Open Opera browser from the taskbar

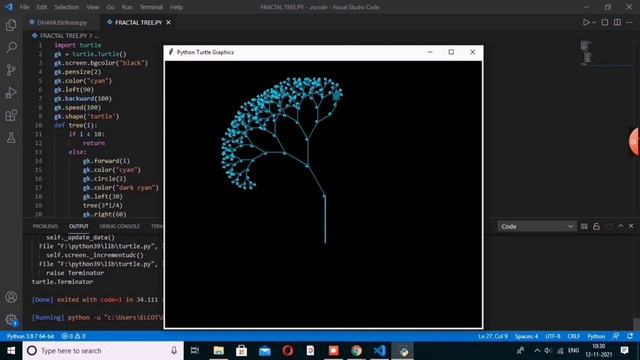point(287,351)
